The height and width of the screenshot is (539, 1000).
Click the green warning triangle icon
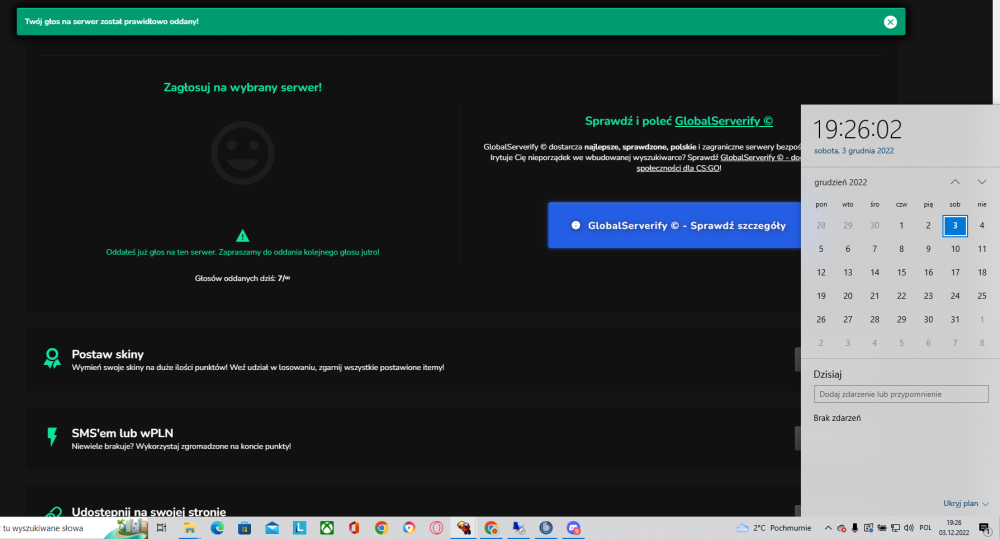(242, 236)
